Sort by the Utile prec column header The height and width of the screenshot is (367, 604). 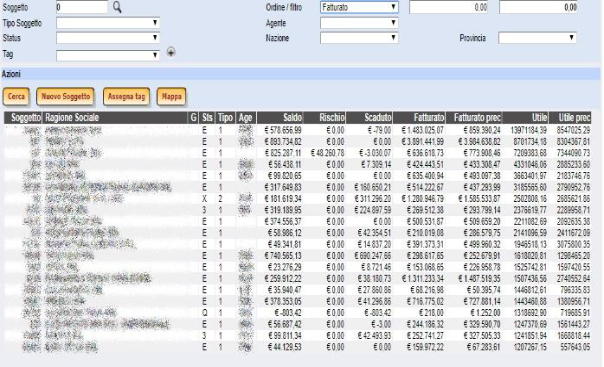click(x=570, y=118)
